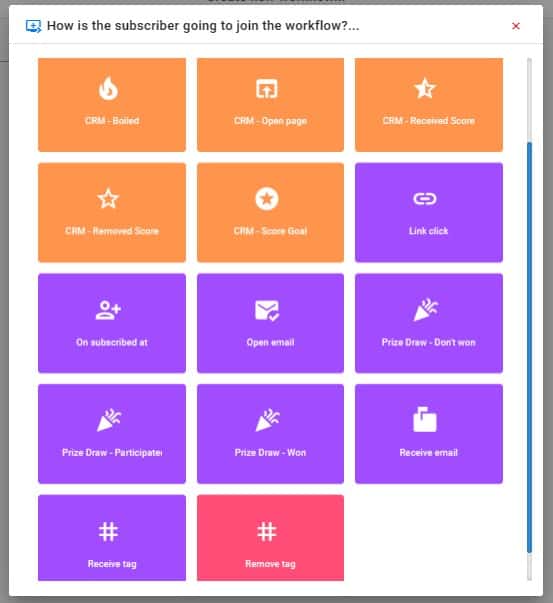Image resolution: width=553 pixels, height=603 pixels.
Task: Click the On subscribed at label
Action: 112,342
